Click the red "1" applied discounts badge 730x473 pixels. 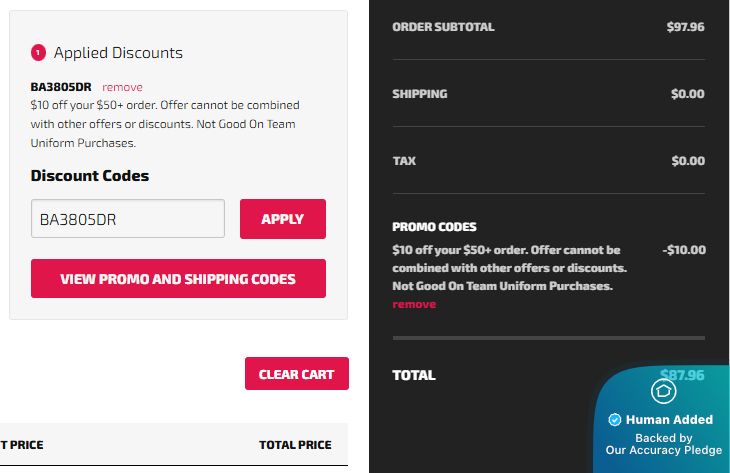pyautogui.click(x=39, y=53)
